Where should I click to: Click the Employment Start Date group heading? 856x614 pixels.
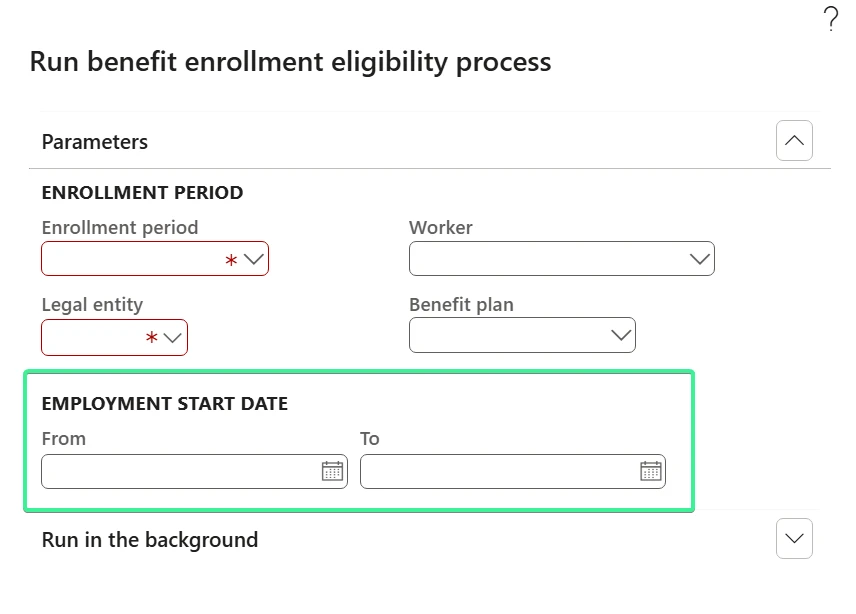[x=165, y=404]
